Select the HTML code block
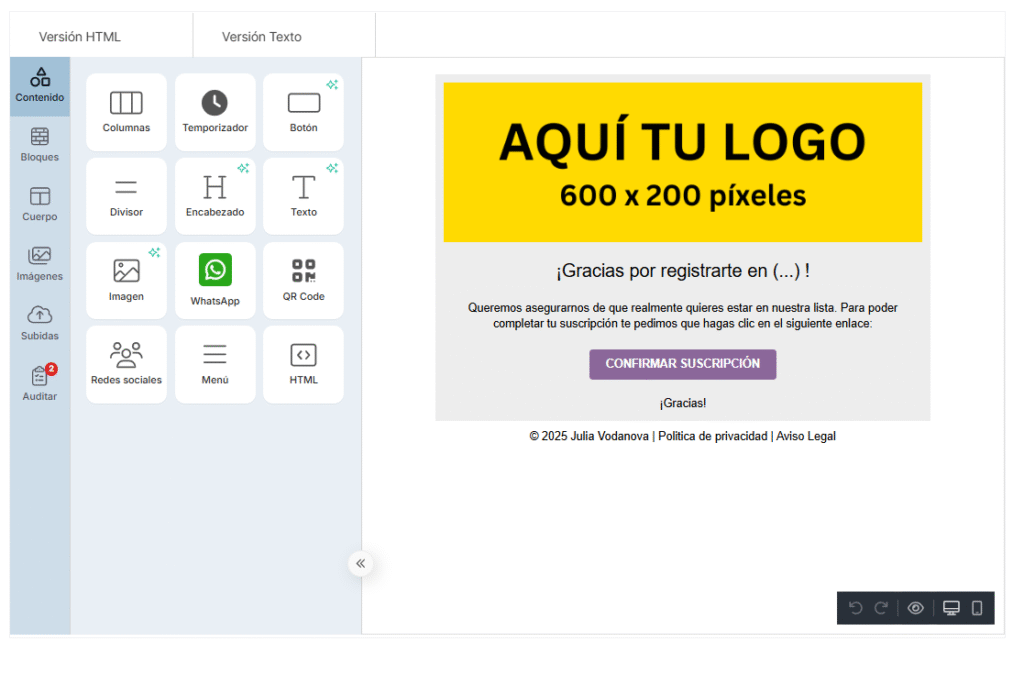Viewport: 1024px width, 675px height. click(x=303, y=364)
